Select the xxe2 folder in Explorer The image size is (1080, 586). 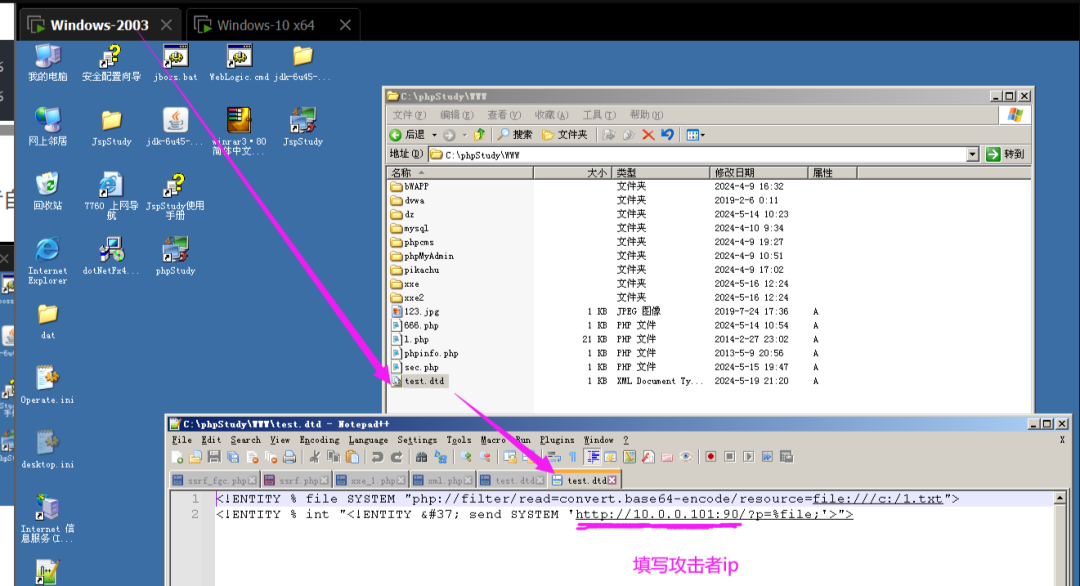point(407,297)
